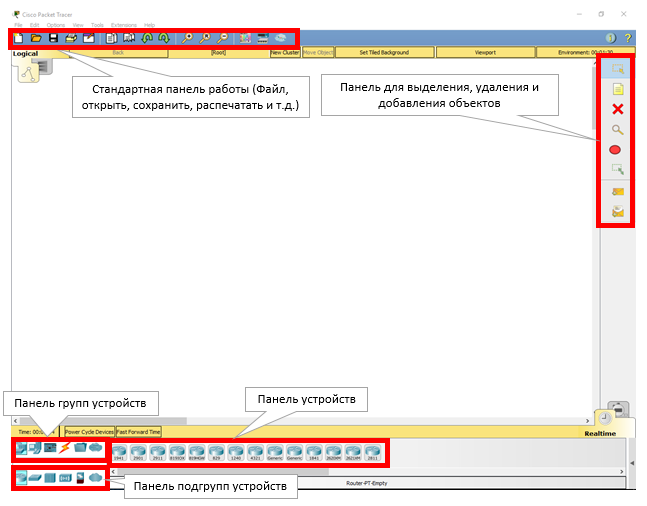
Task: Open the View menu
Action: pyautogui.click(x=78, y=25)
